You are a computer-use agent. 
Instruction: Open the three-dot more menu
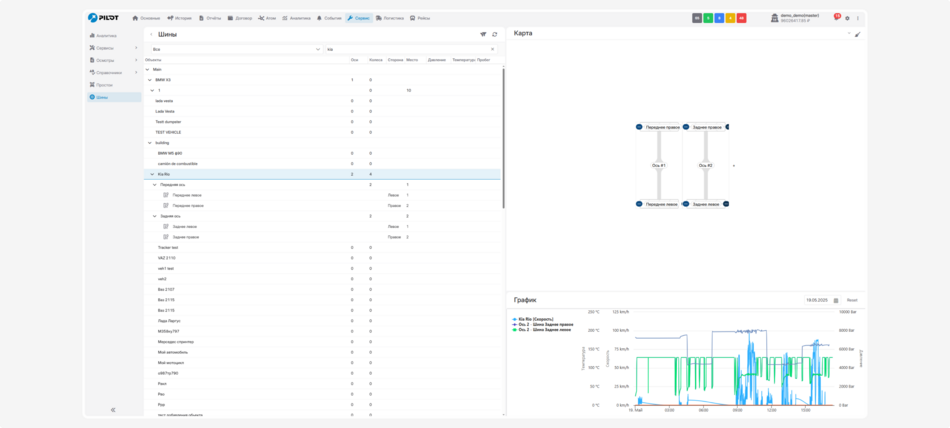(857, 18)
